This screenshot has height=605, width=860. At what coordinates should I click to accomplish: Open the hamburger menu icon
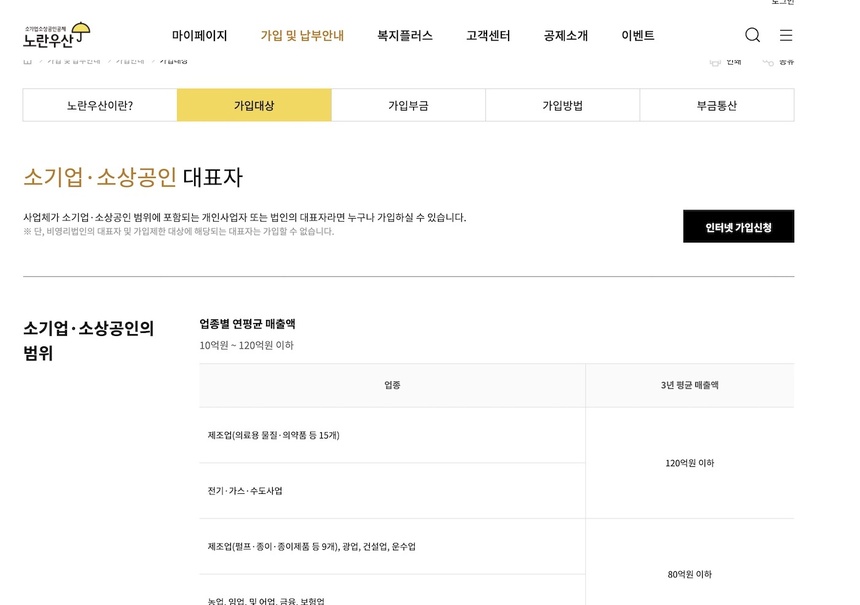[x=786, y=35]
